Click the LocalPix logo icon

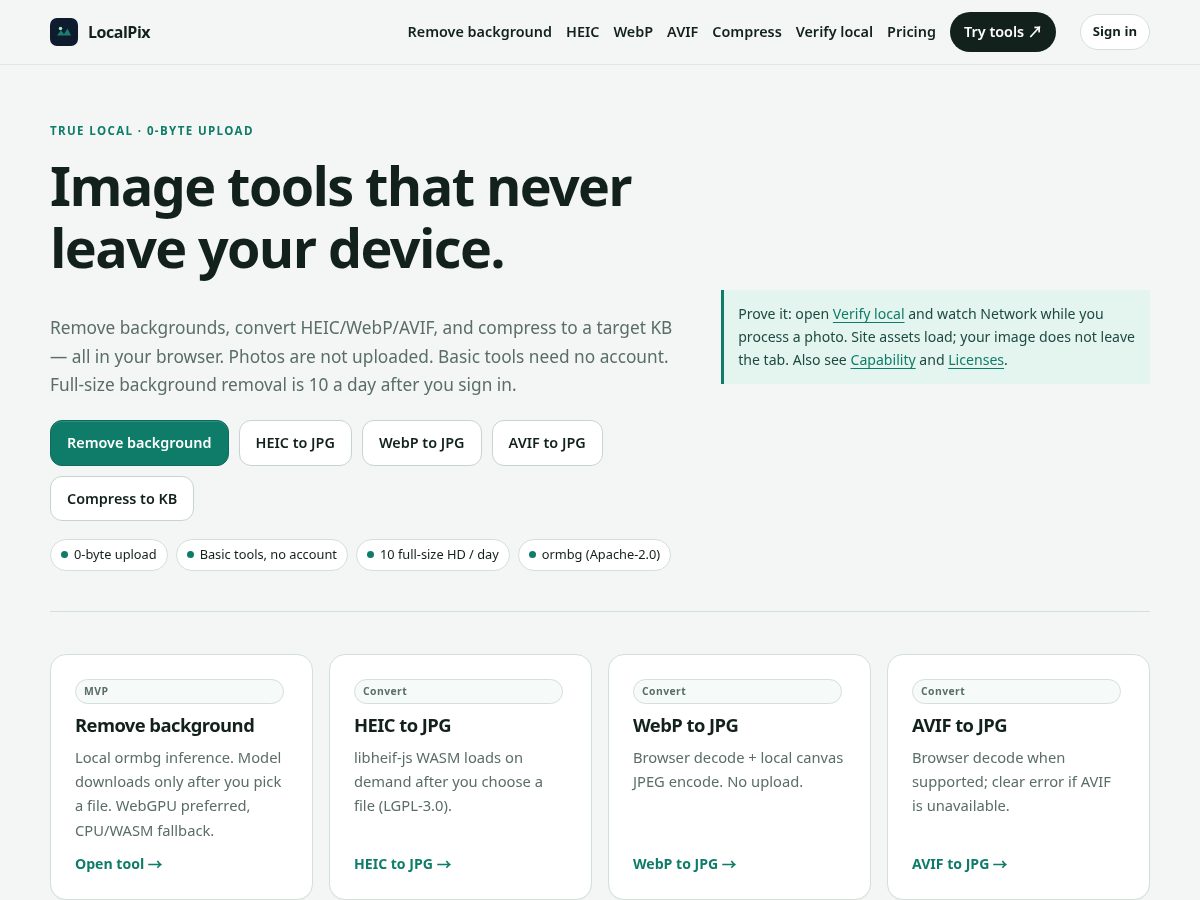[64, 32]
